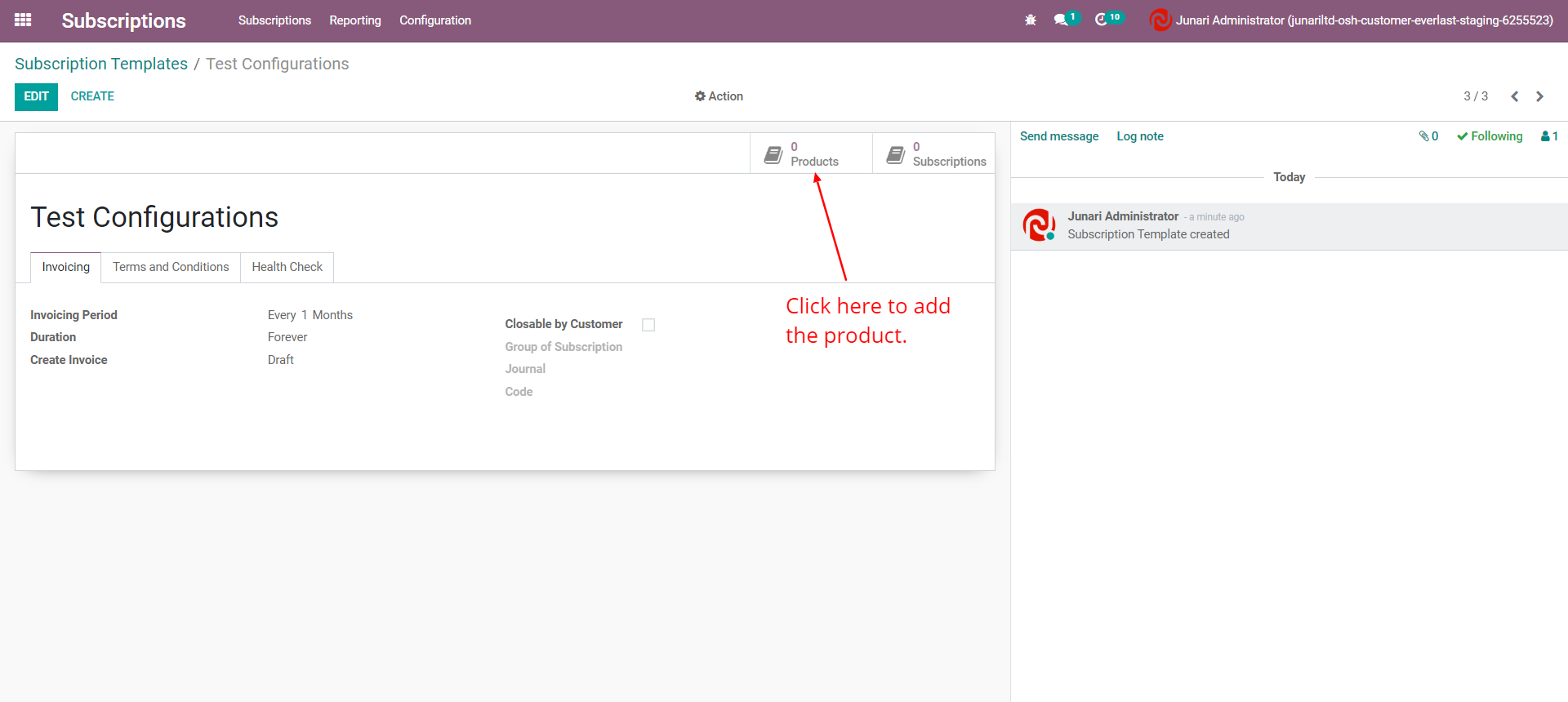Open attachments paperclip counter

1428,136
